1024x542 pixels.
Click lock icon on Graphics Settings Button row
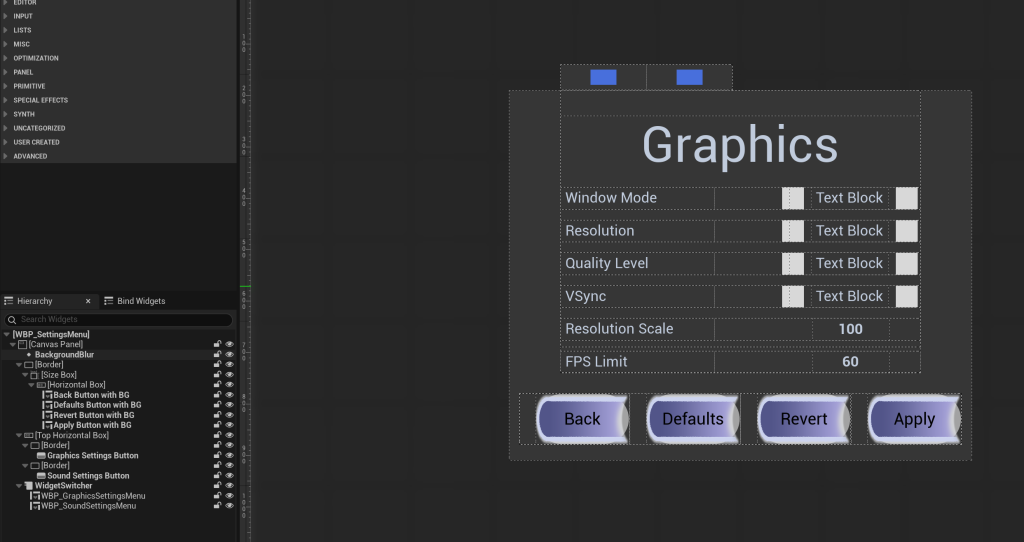(217, 456)
